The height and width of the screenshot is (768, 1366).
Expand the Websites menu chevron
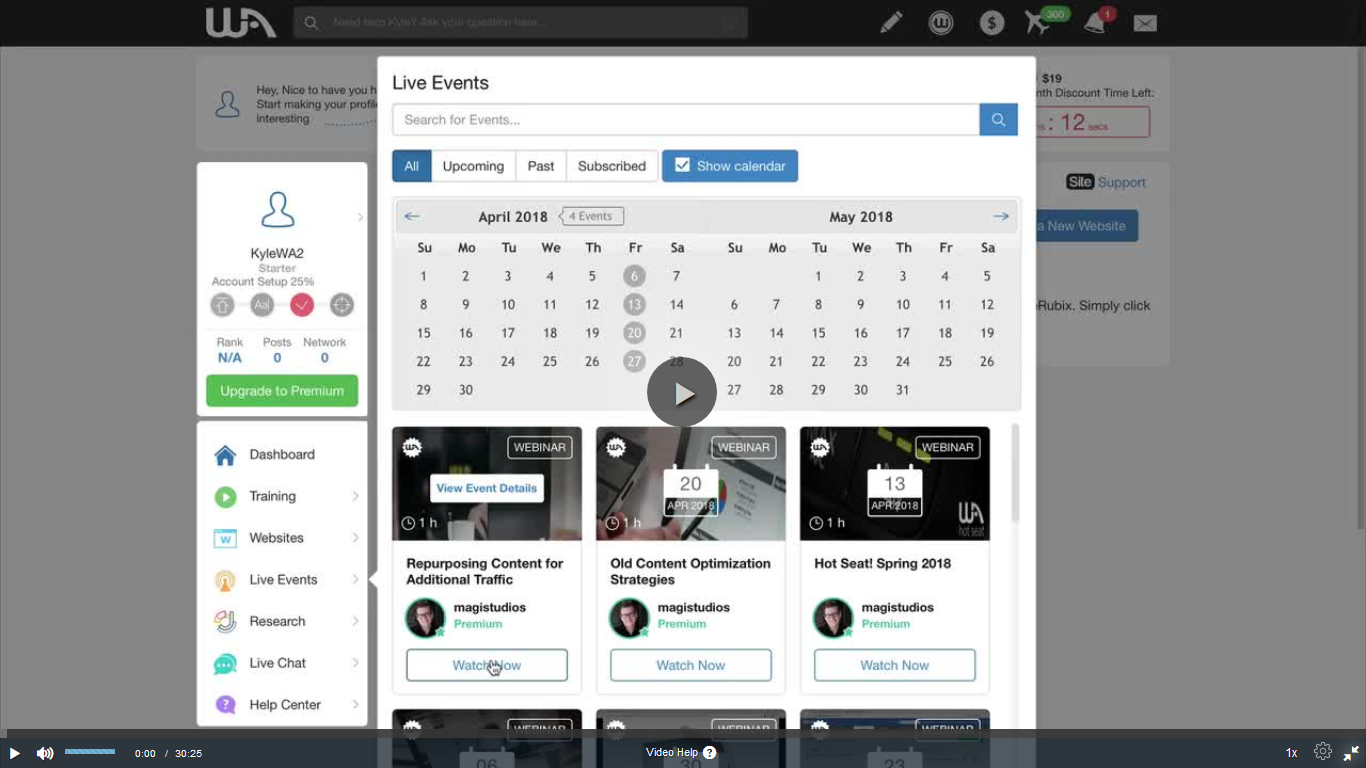click(x=355, y=538)
